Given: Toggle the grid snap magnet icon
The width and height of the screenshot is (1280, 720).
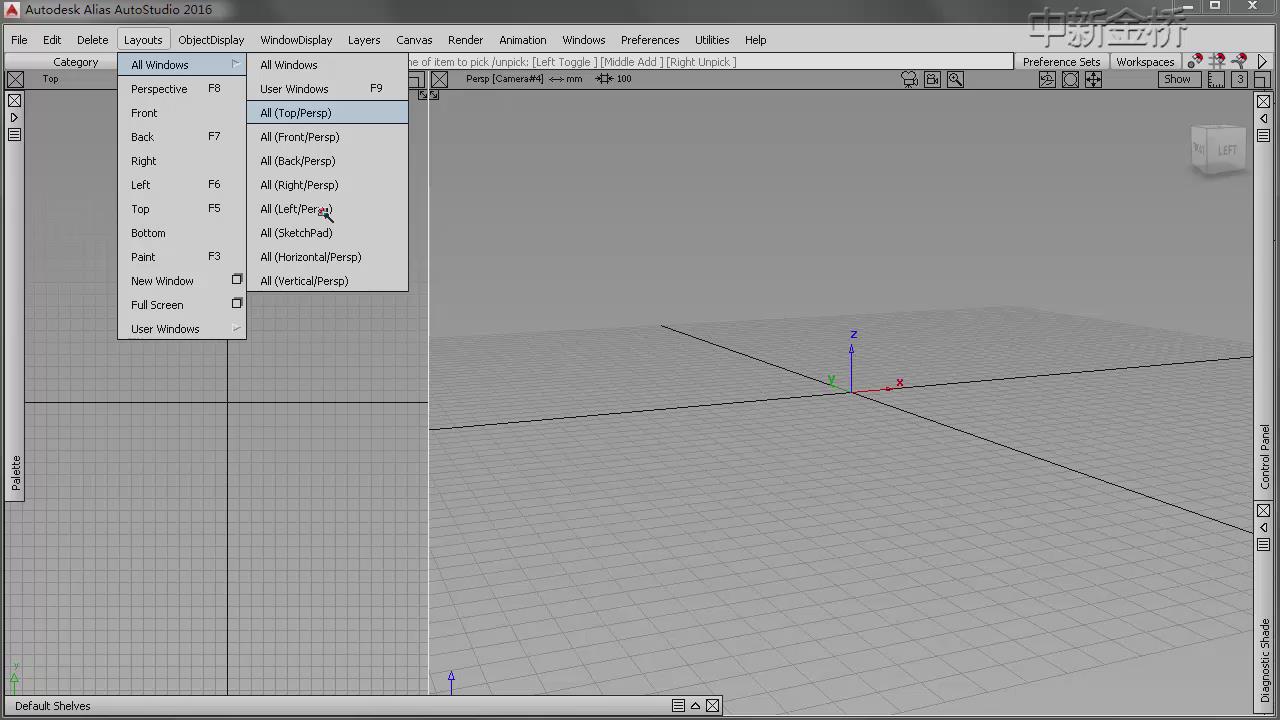Looking at the screenshot, I should [1217, 62].
